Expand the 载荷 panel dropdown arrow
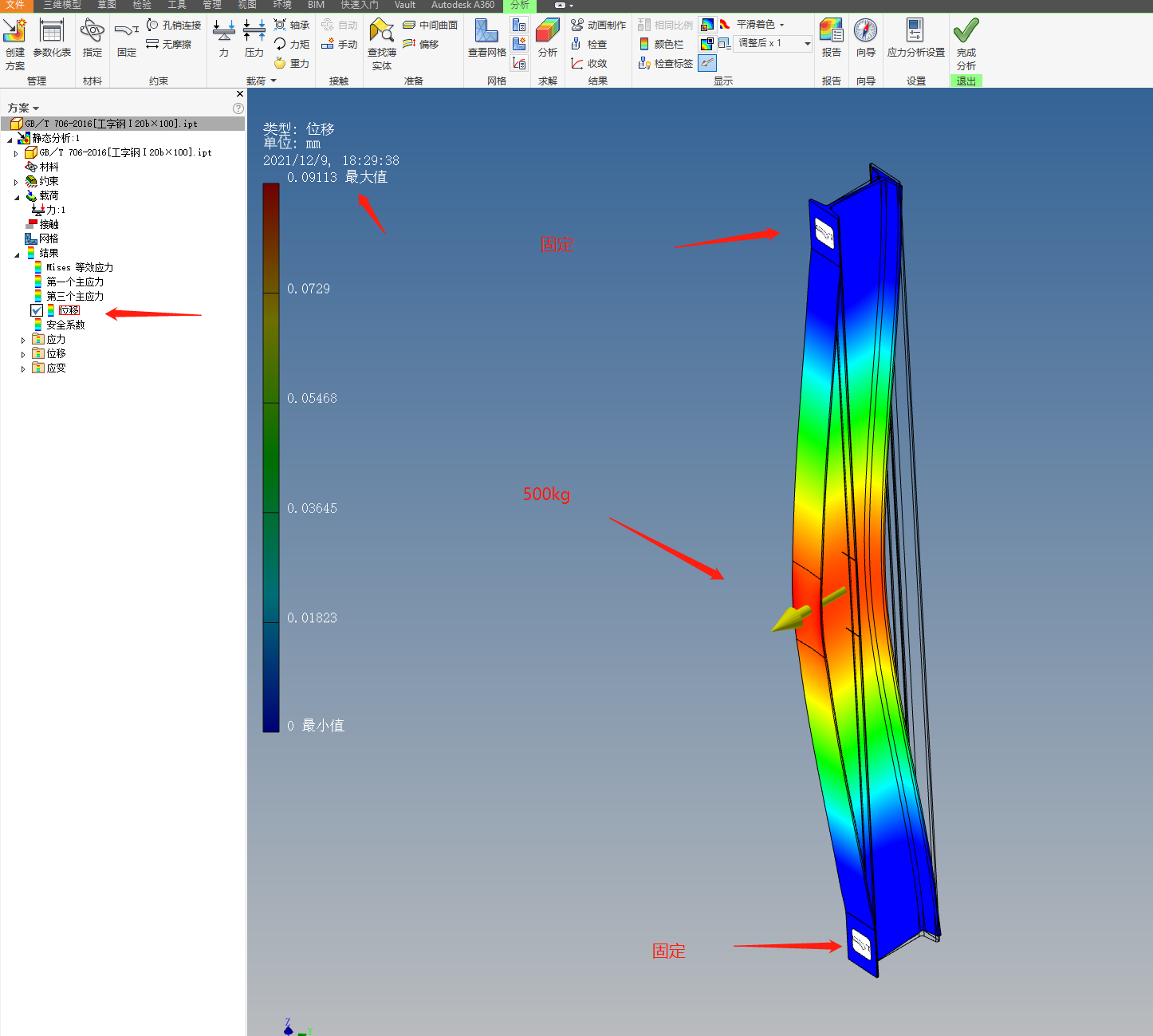Screen dimensions: 1153x1036 tap(273, 81)
